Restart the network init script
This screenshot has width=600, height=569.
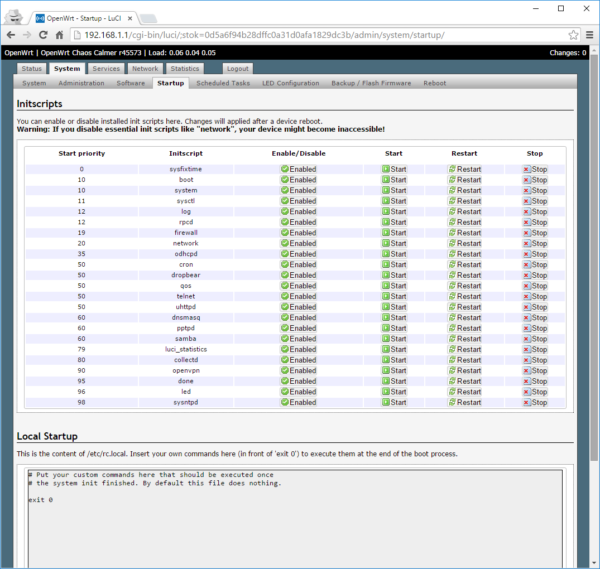pyautogui.click(x=464, y=243)
